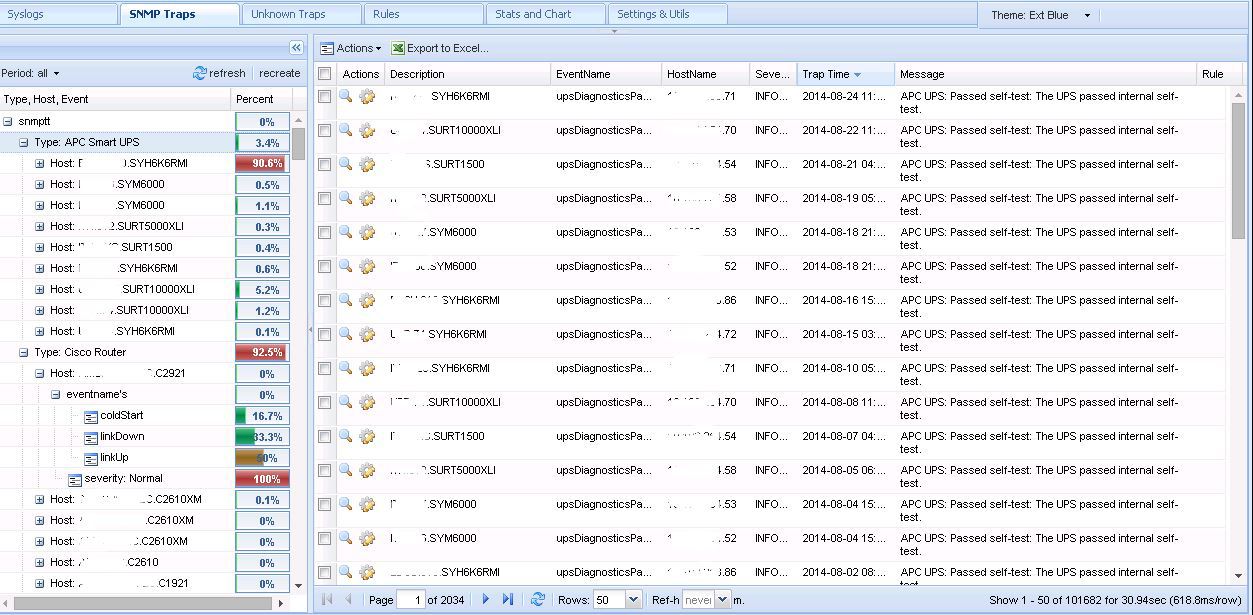Click the page number input field

point(410,600)
